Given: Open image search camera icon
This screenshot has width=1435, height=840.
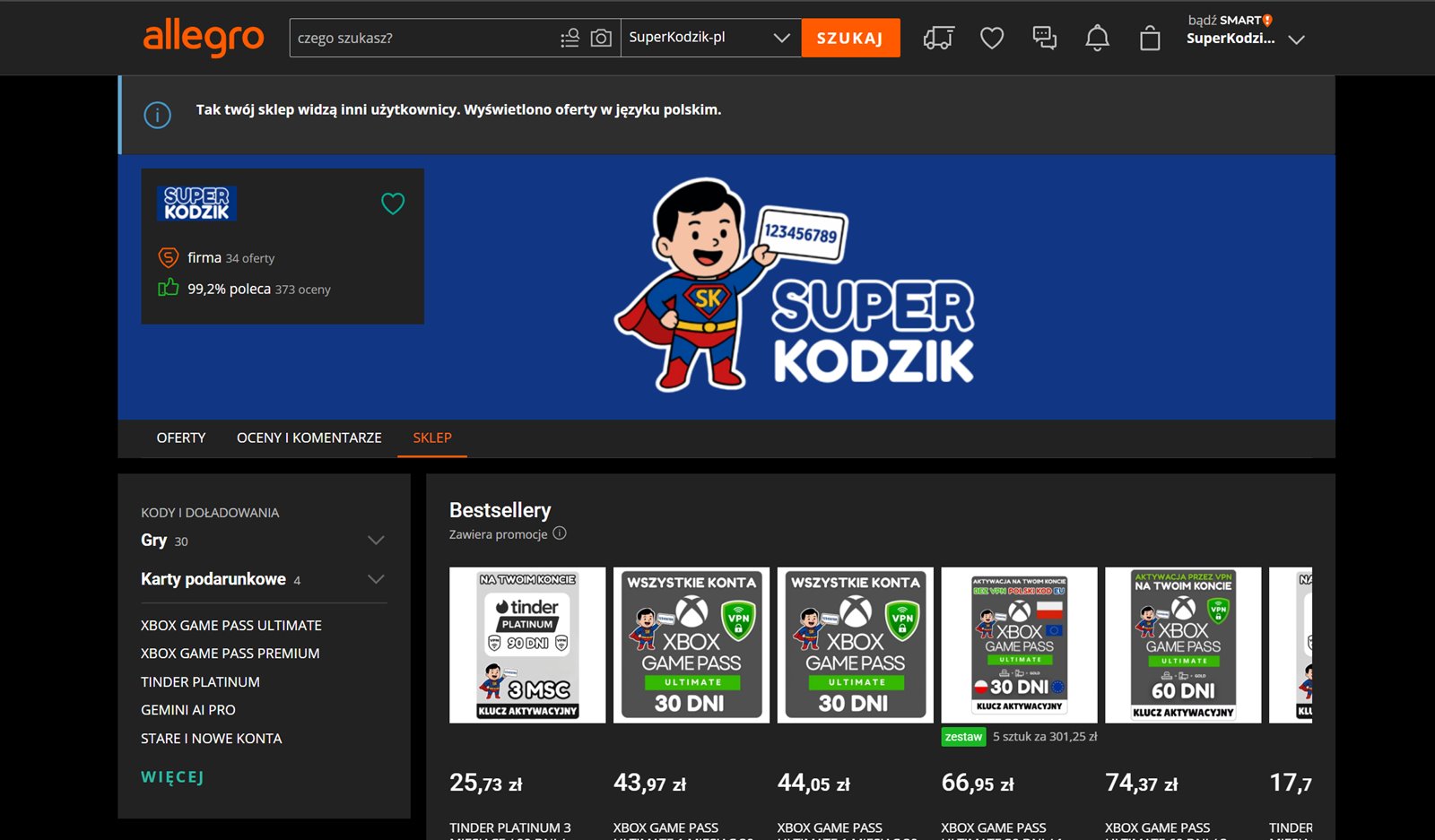Looking at the screenshot, I should [601, 38].
